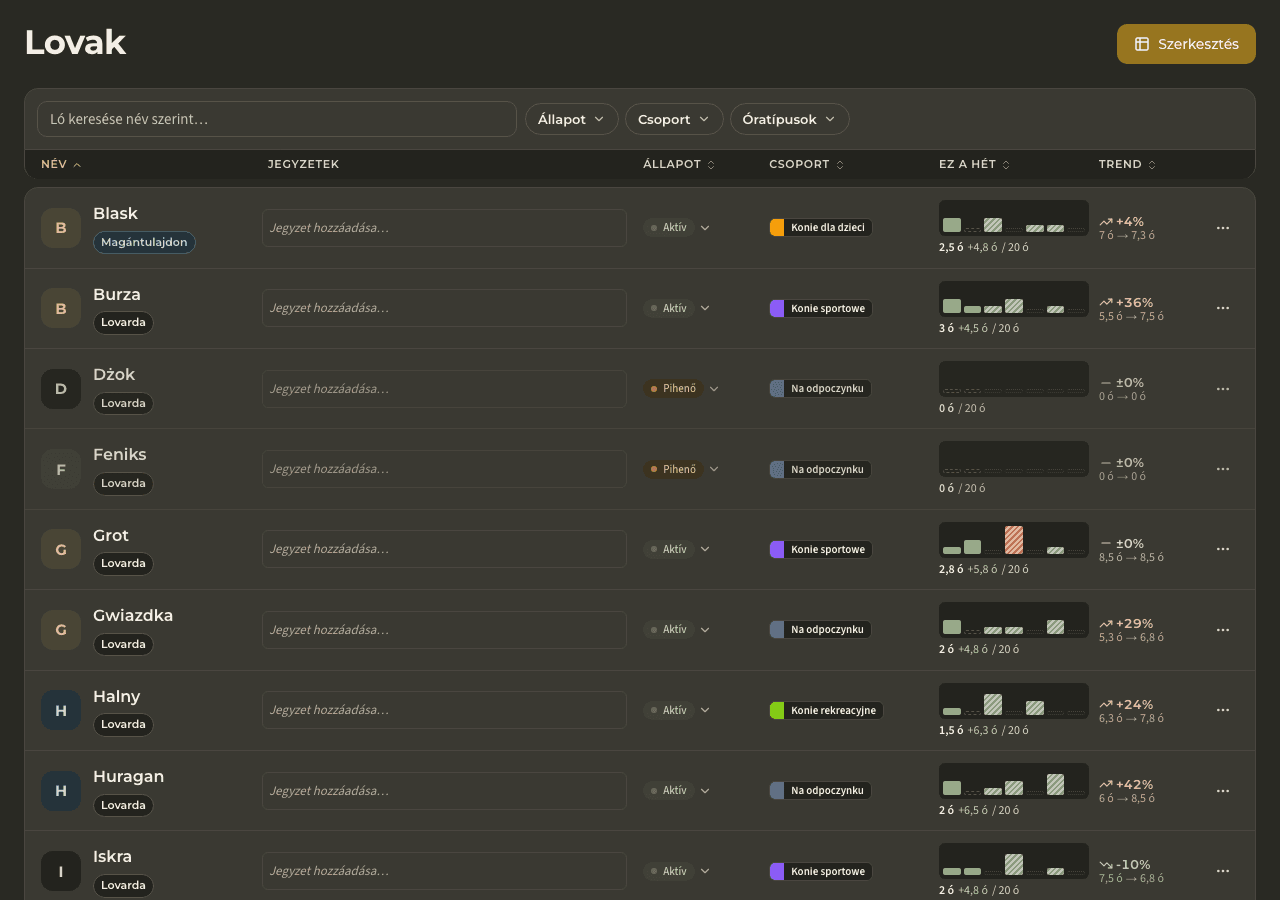
Task: Click the G avatar of Grot
Action: click(61, 549)
